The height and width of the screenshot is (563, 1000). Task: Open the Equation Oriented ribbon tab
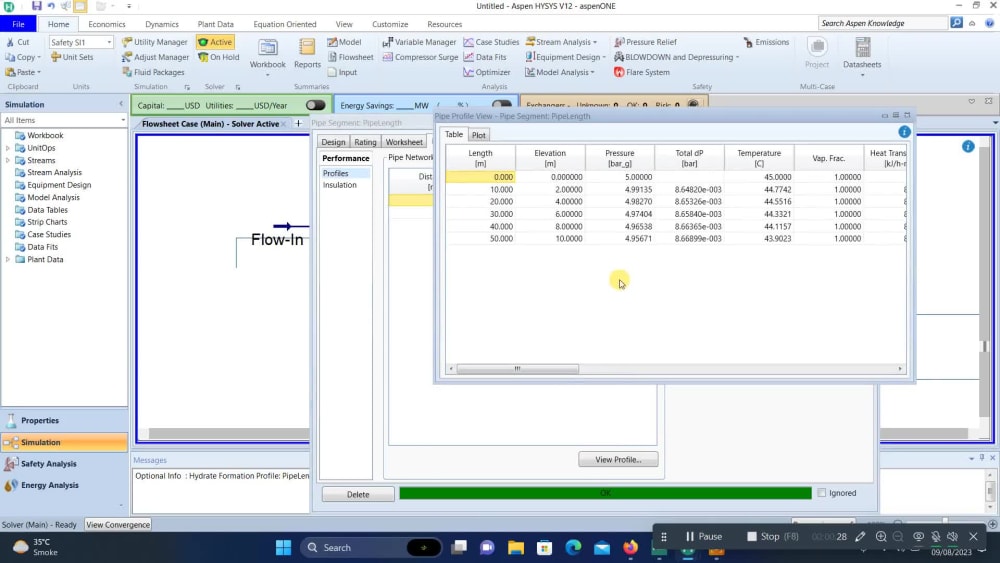click(x=284, y=24)
